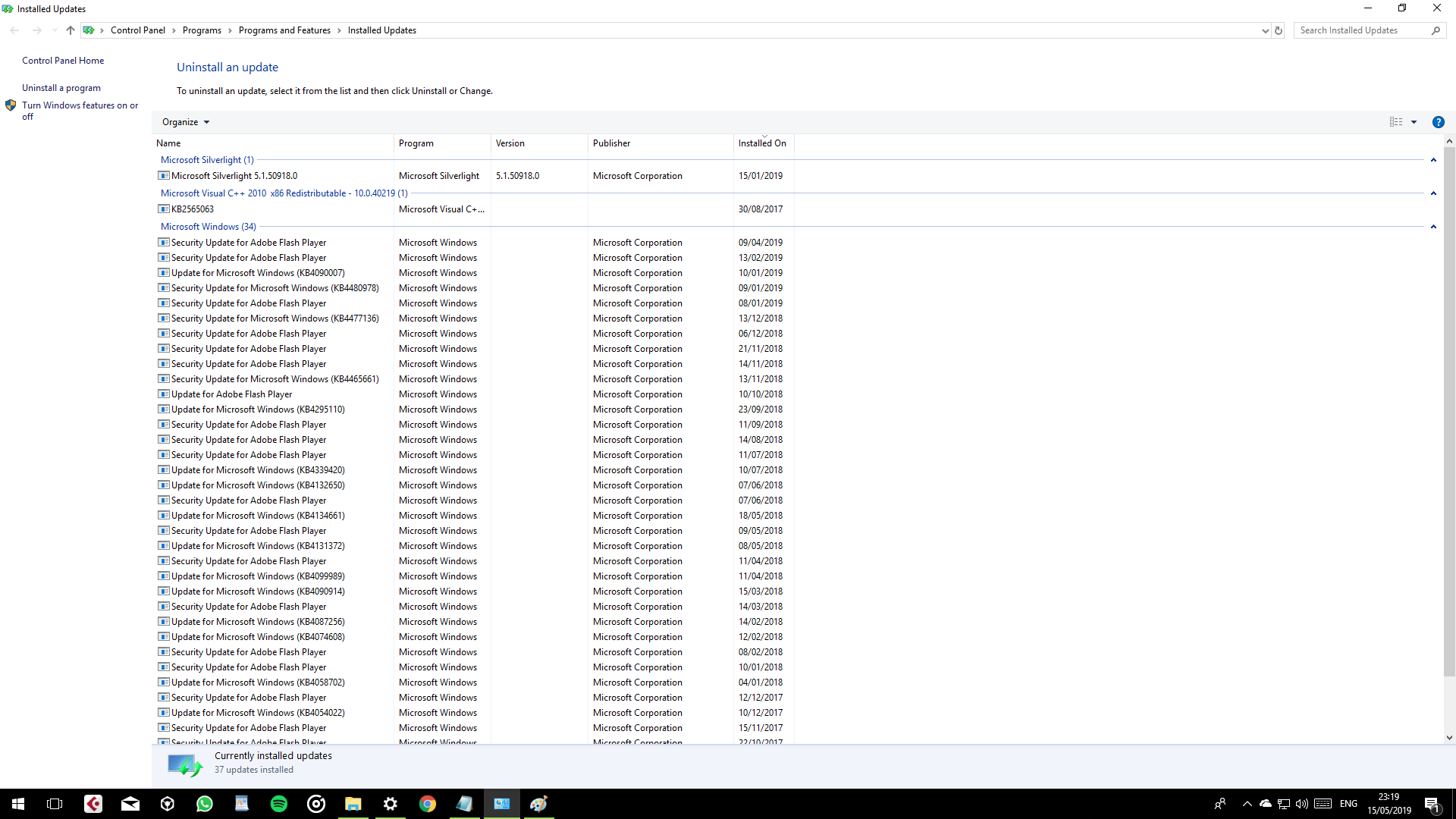
Task: Collapse the Microsoft Silverlight group
Action: point(1433,160)
